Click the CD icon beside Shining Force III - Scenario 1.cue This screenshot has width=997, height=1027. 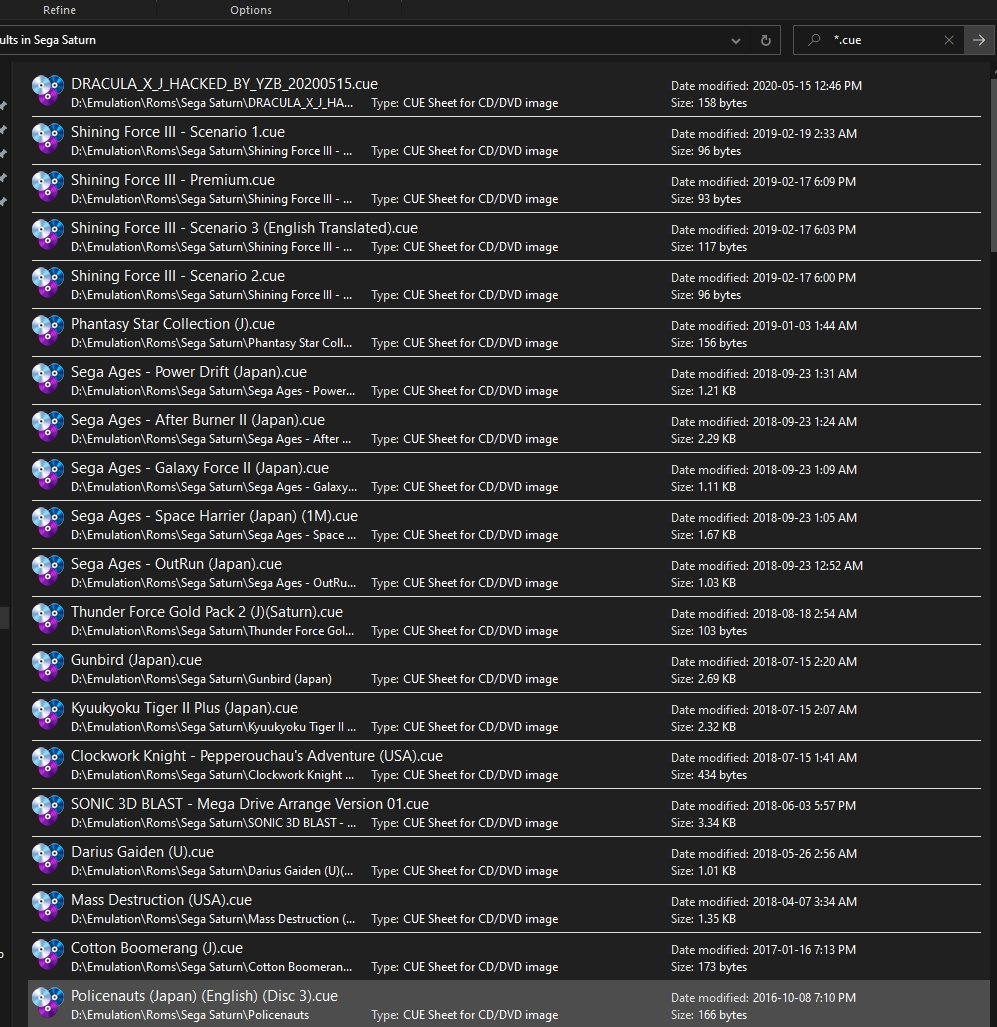tap(48, 138)
